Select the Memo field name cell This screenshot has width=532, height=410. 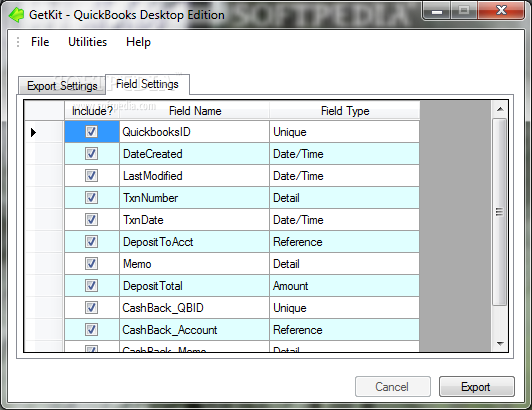(194, 264)
